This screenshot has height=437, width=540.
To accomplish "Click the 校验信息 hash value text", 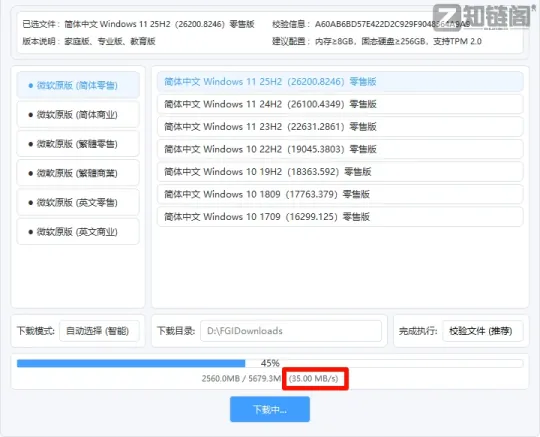I will (392, 24).
